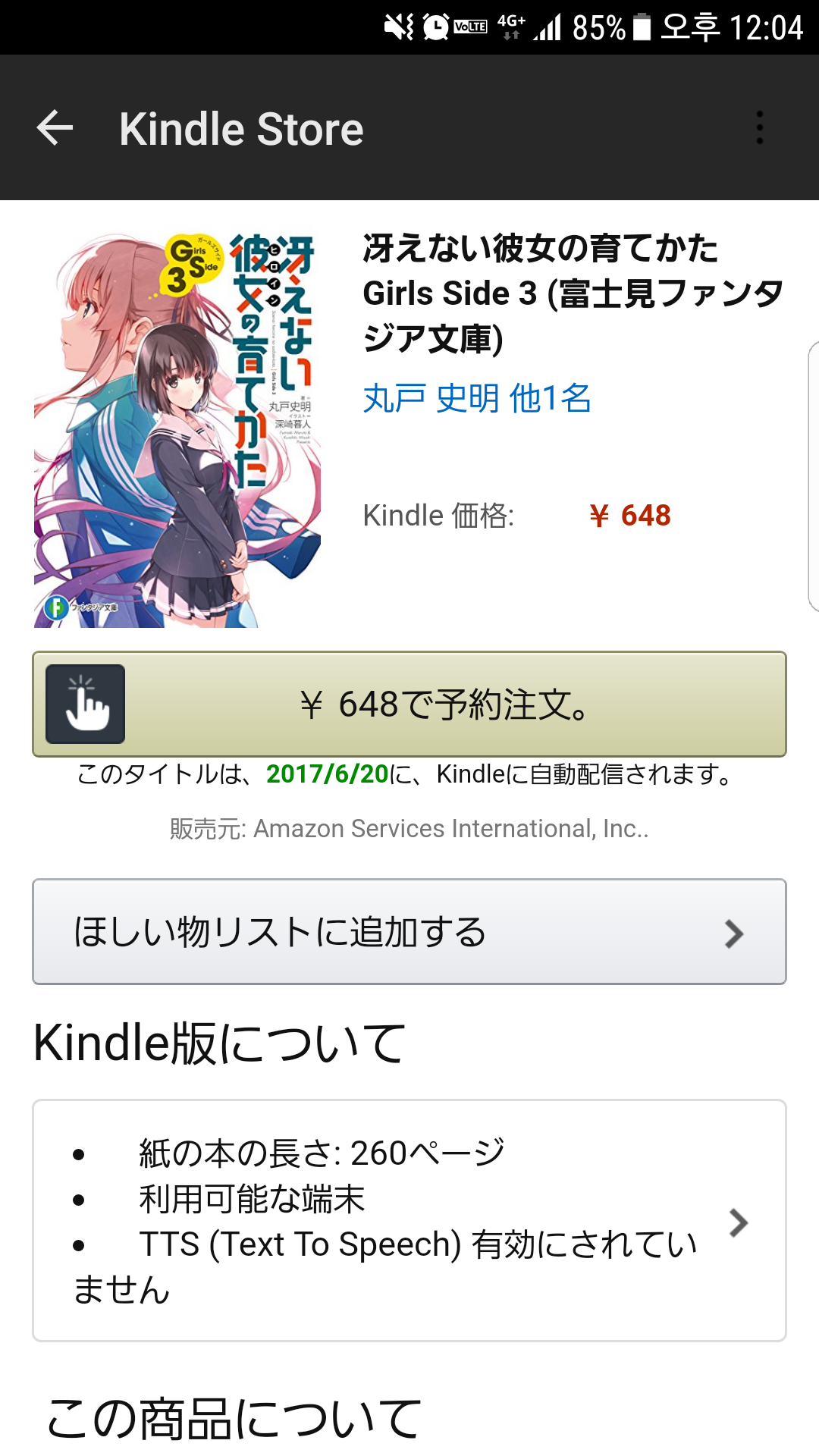Expand the wishlist chevron arrow
The height and width of the screenshot is (1456, 819).
pyautogui.click(x=733, y=934)
